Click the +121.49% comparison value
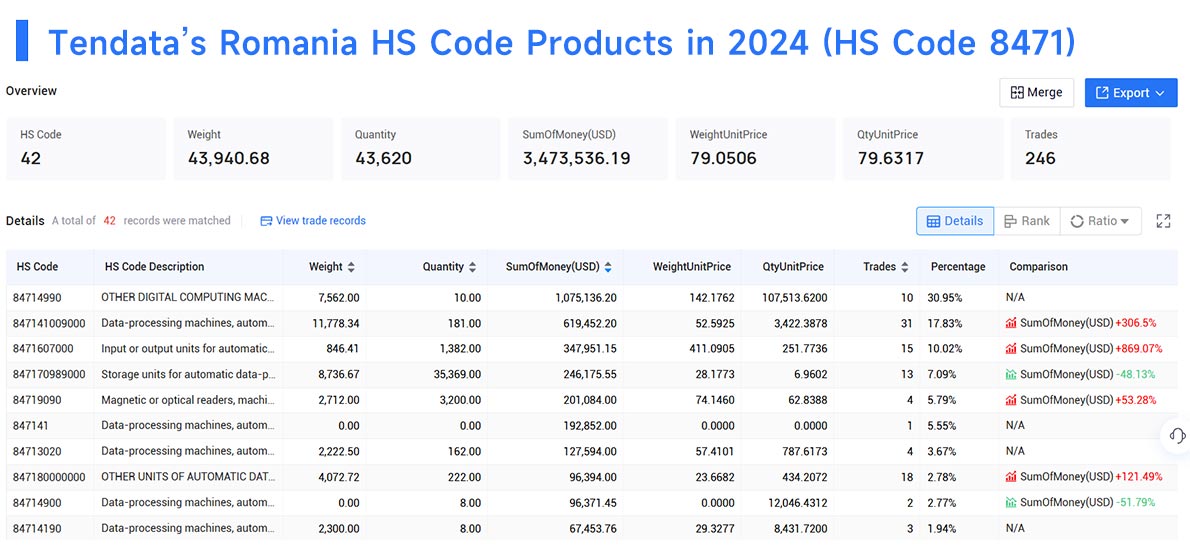This screenshot has height=552, width=1190. [1138, 477]
